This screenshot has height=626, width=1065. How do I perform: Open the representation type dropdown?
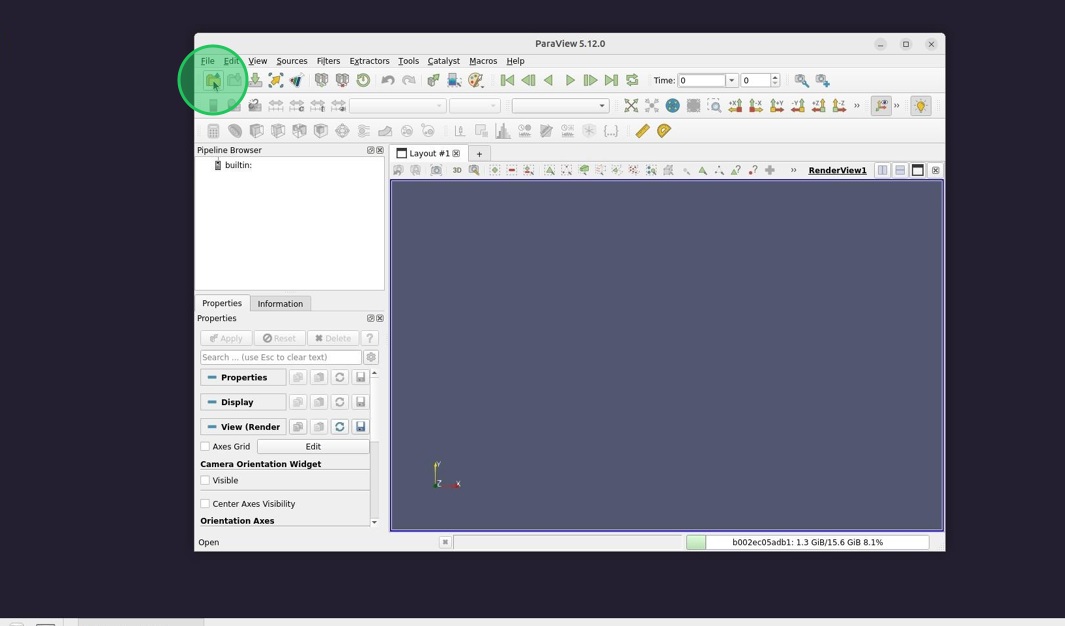pos(560,105)
